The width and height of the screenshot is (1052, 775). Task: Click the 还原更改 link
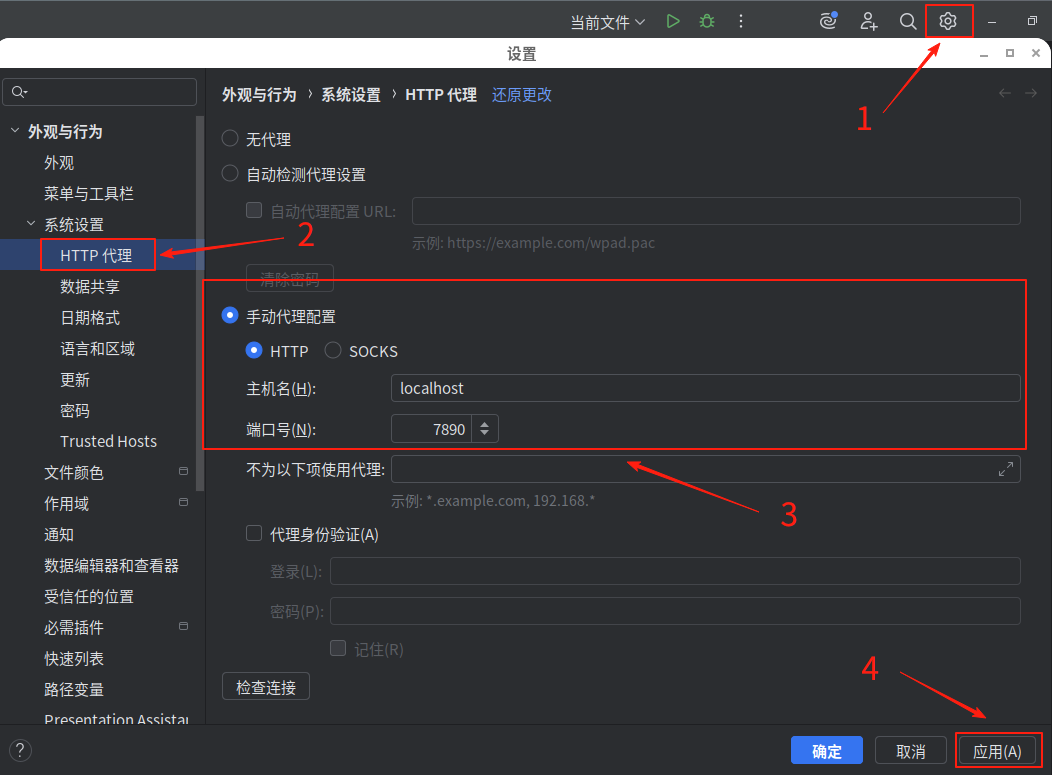(x=521, y=94)
